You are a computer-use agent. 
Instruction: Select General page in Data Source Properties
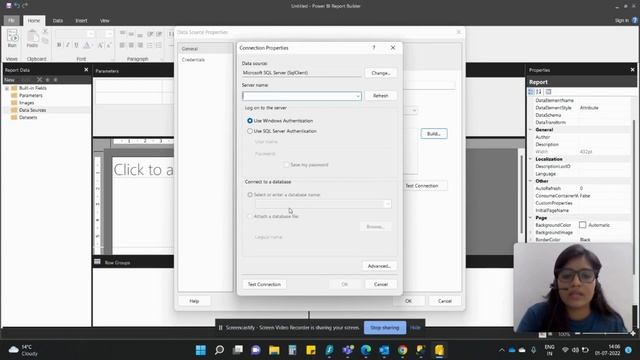(205, 49)
